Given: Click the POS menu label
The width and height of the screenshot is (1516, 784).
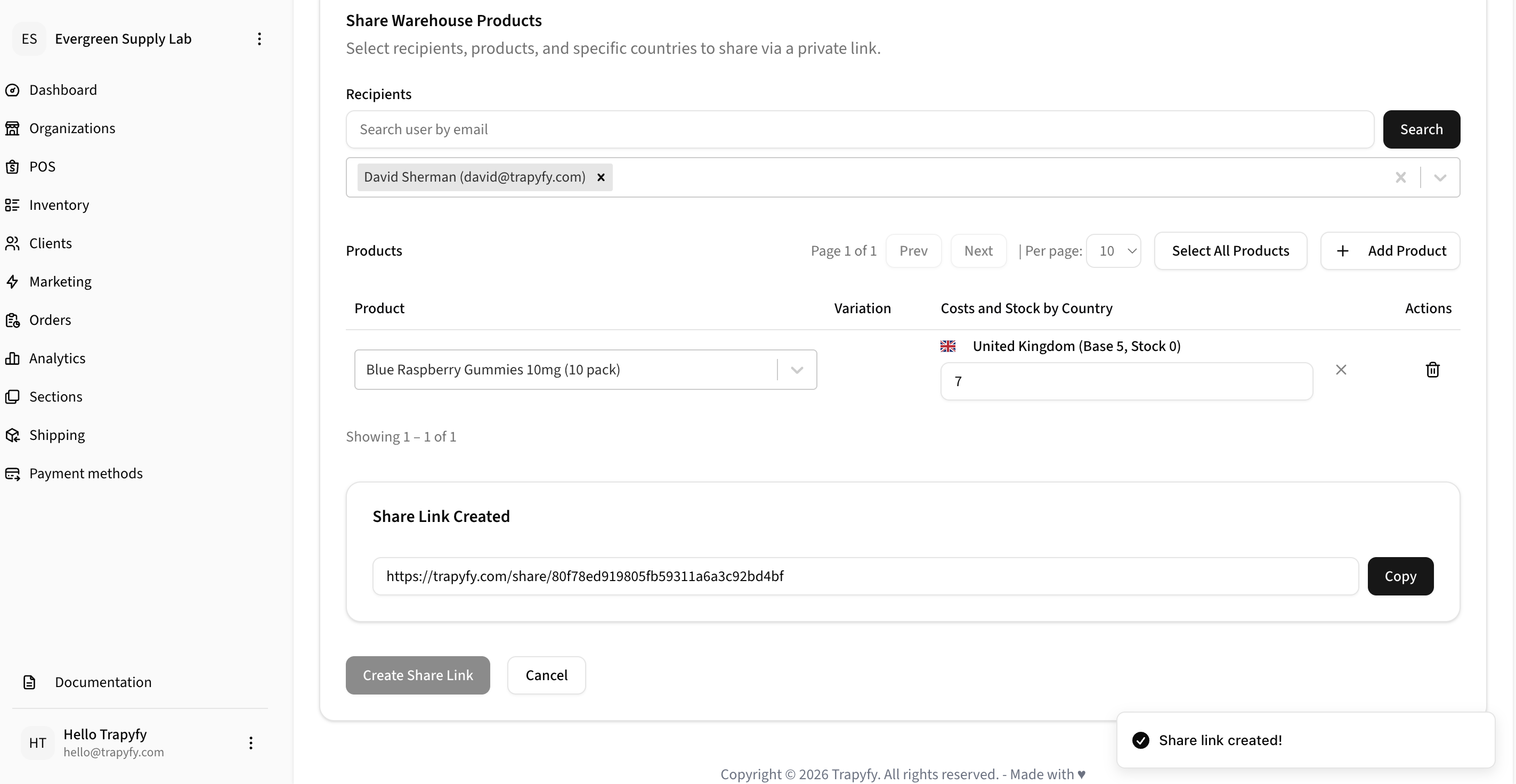Looking at the screenshot, I should tap(43, 167).
